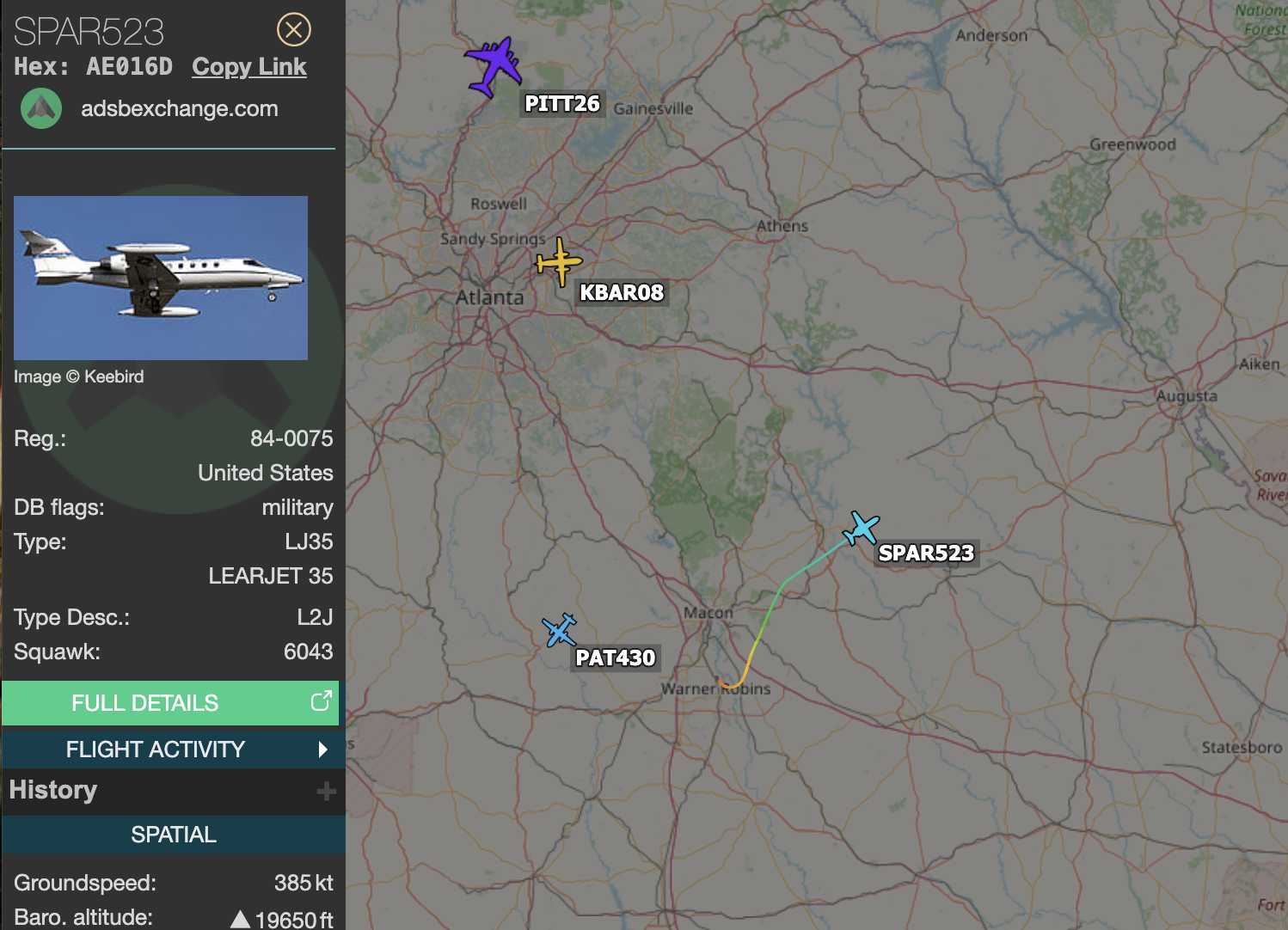Click the SPAR523 aircraft icon on map

pos(861,528)
